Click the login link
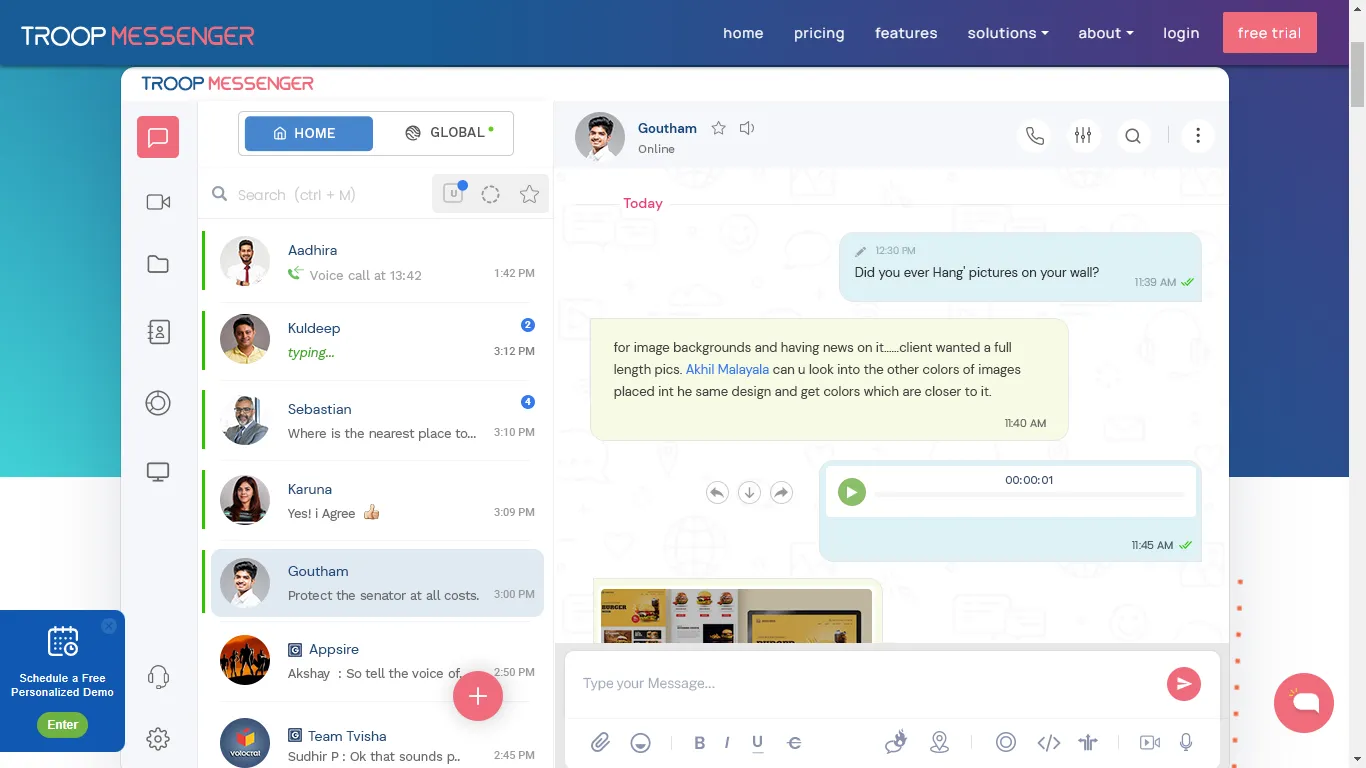The height and width of the screenshot is (768, 1366). coord(1181,33)
